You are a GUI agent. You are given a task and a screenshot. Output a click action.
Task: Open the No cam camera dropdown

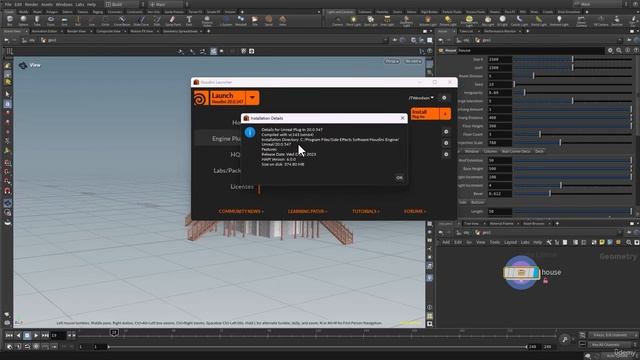pyautogui.click(x=413, y=61)
